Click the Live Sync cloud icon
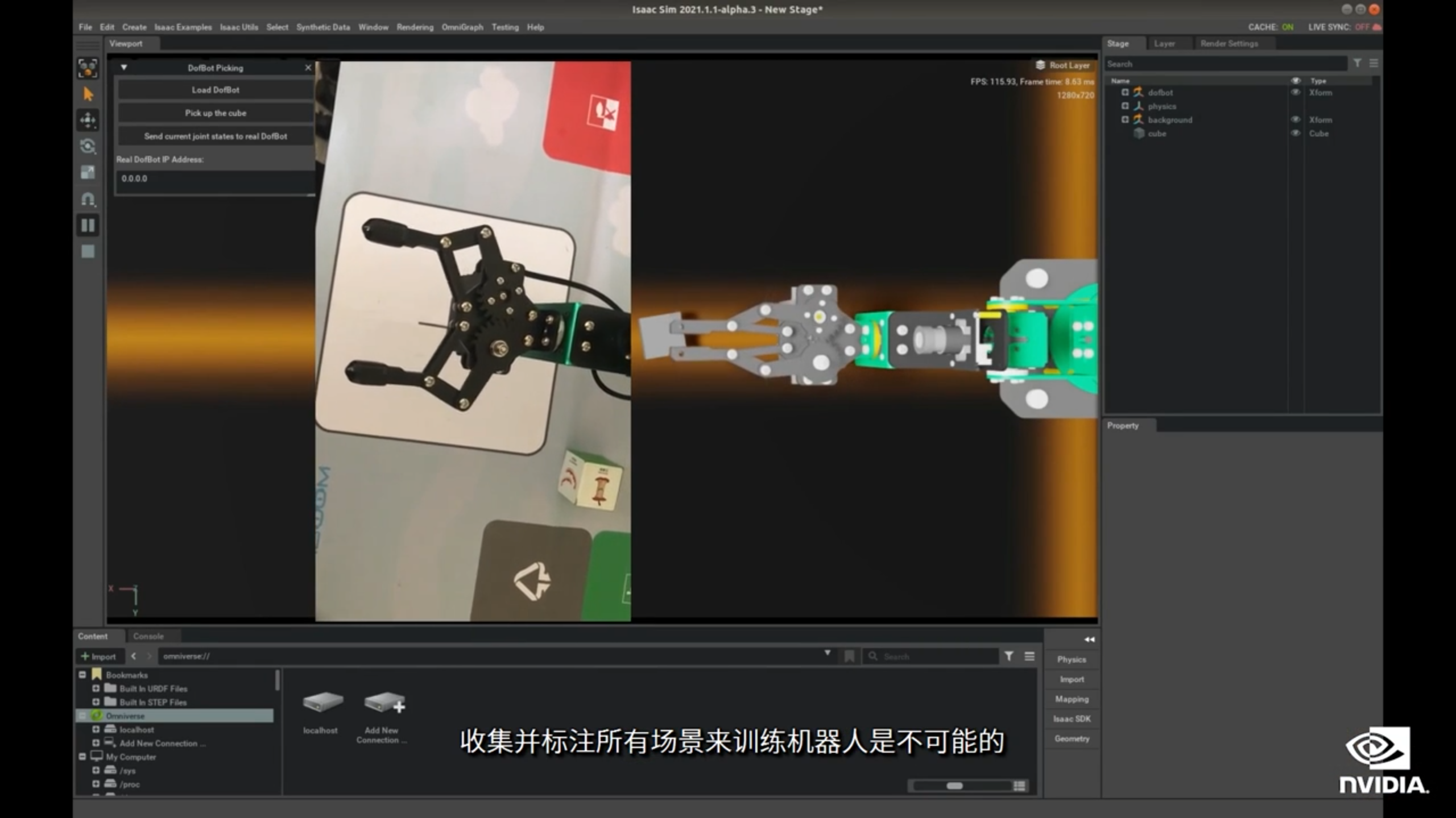1456x818 pixels. click(1377, 27)
